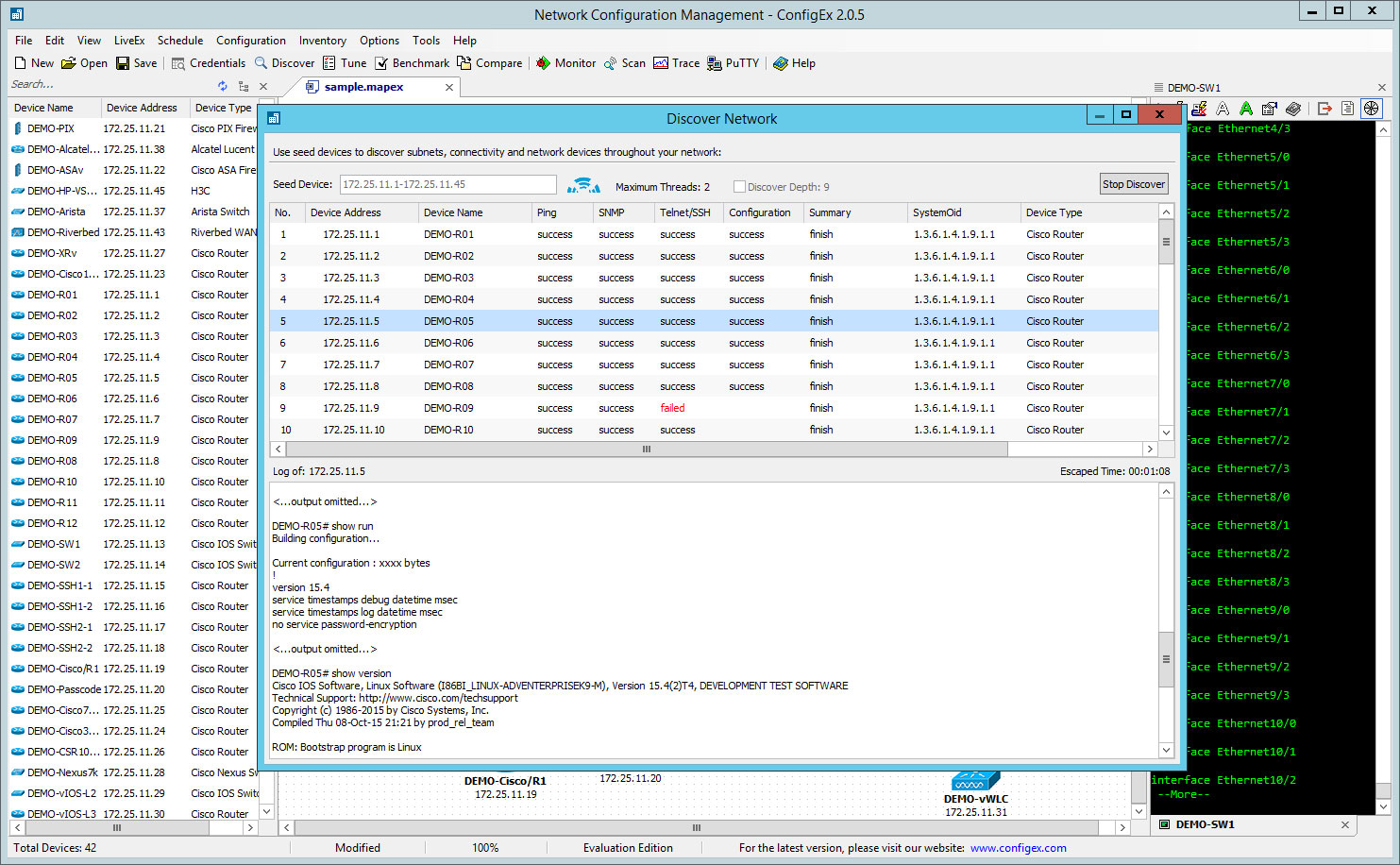Image resolution: width=1400 pixels, height=865 pixels.
Task: Click the session properties icon in terminal toolbar
Action: point(1270,109)
